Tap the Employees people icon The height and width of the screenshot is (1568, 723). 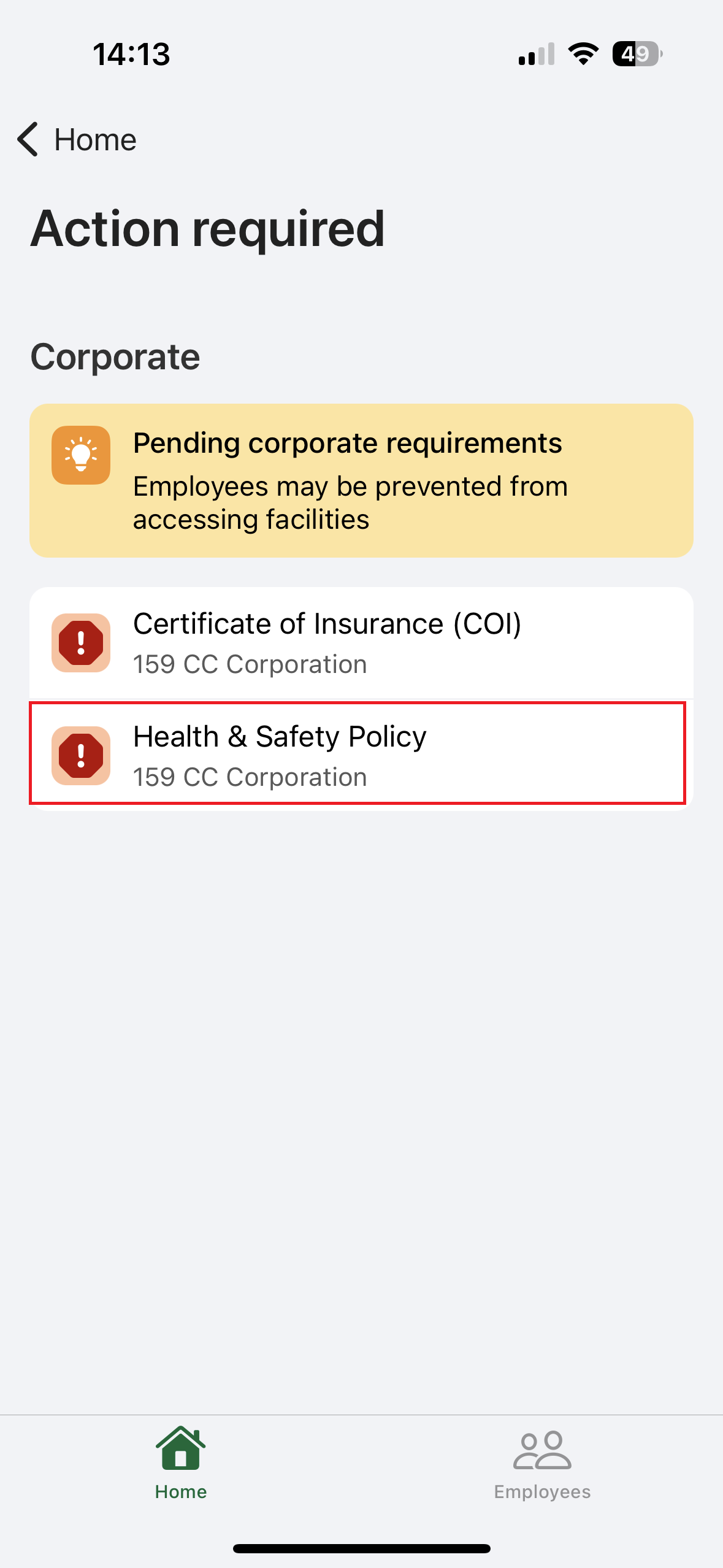click(x=542, y=1450)
